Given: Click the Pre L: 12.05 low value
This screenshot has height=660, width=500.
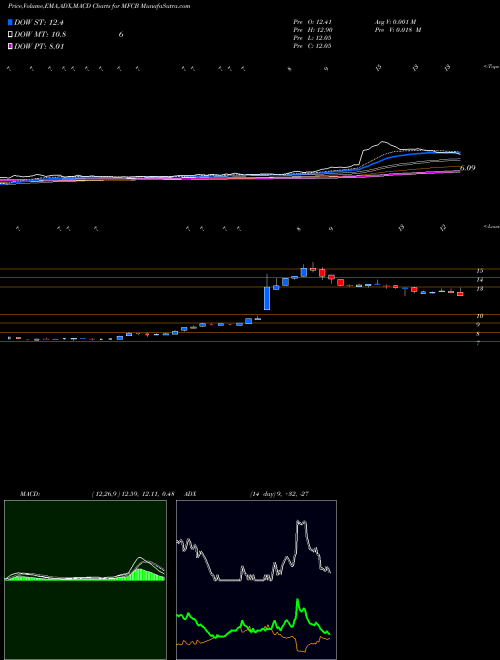Looking at the screenshot, I should (x=312, y=38).
